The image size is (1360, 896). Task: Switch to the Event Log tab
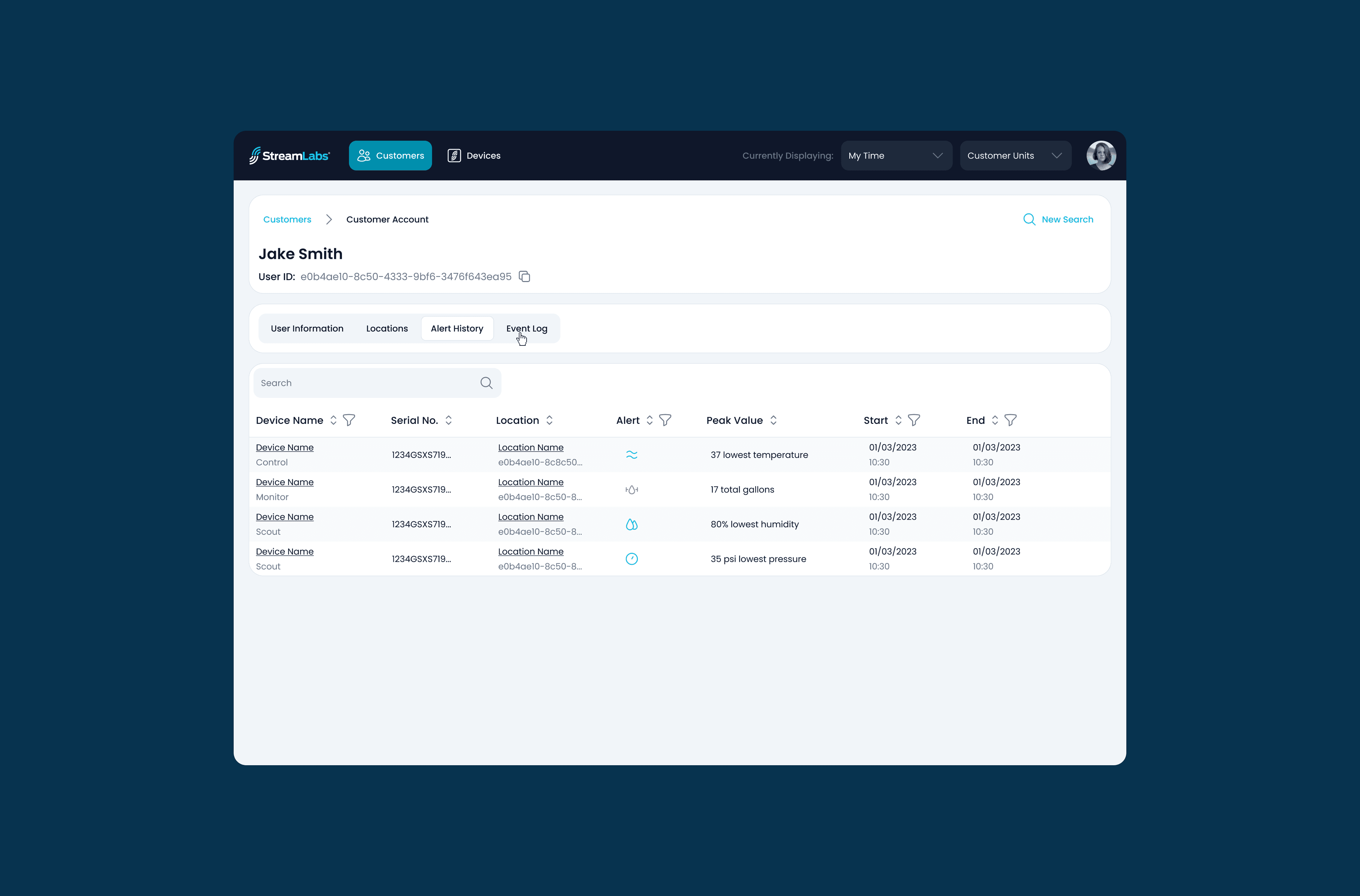coord(527,329)
